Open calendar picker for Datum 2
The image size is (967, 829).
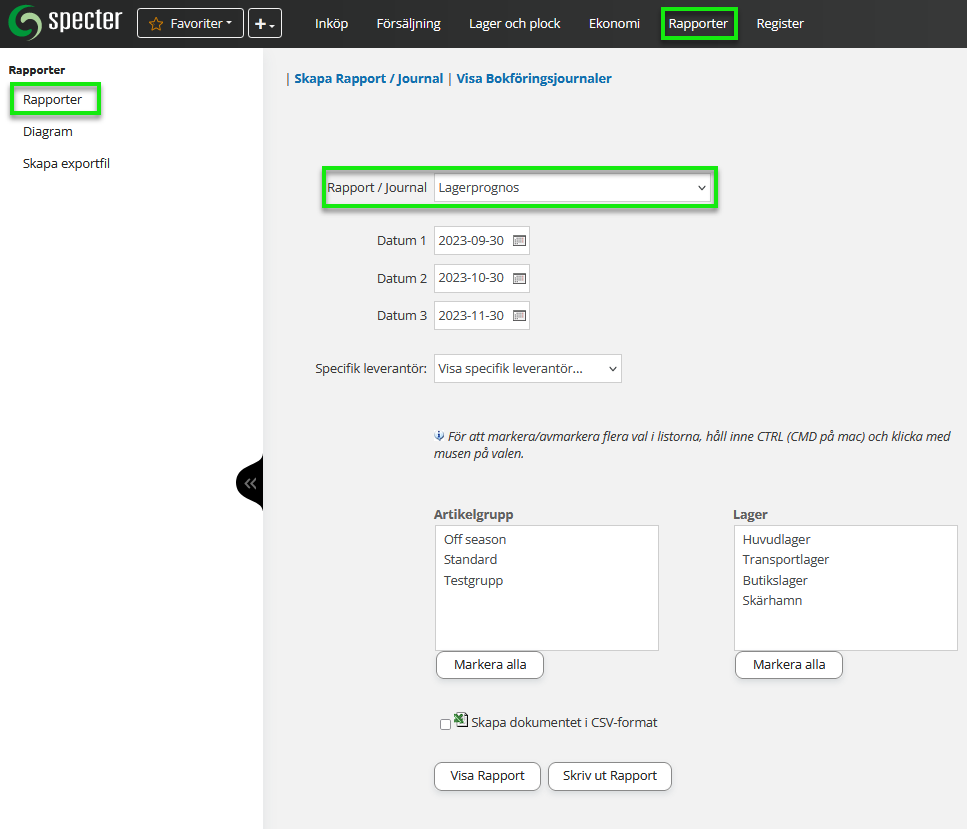[519, 278]
